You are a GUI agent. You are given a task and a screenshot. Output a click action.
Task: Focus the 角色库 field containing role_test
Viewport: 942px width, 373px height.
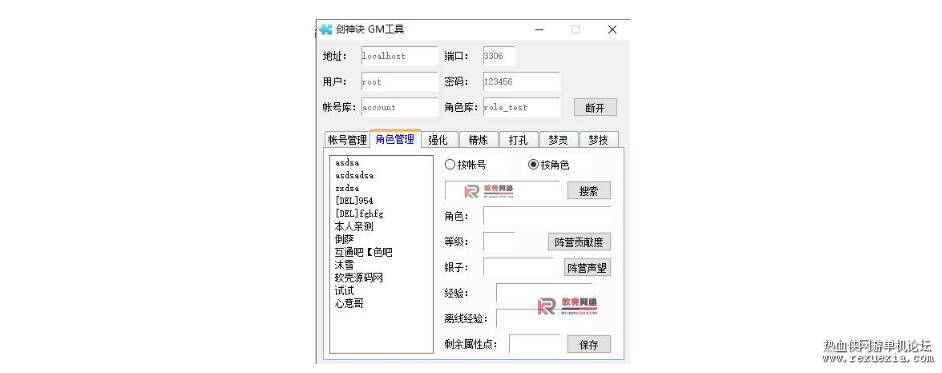pyautogui.click(x=521, y=108)
